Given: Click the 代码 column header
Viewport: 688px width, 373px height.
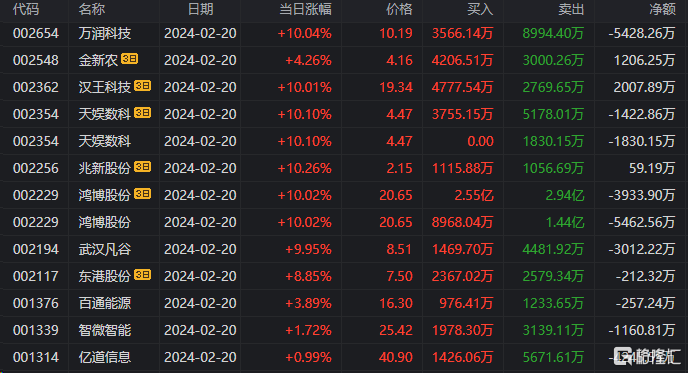Looking at the screenshot, I should coord(26,9).
